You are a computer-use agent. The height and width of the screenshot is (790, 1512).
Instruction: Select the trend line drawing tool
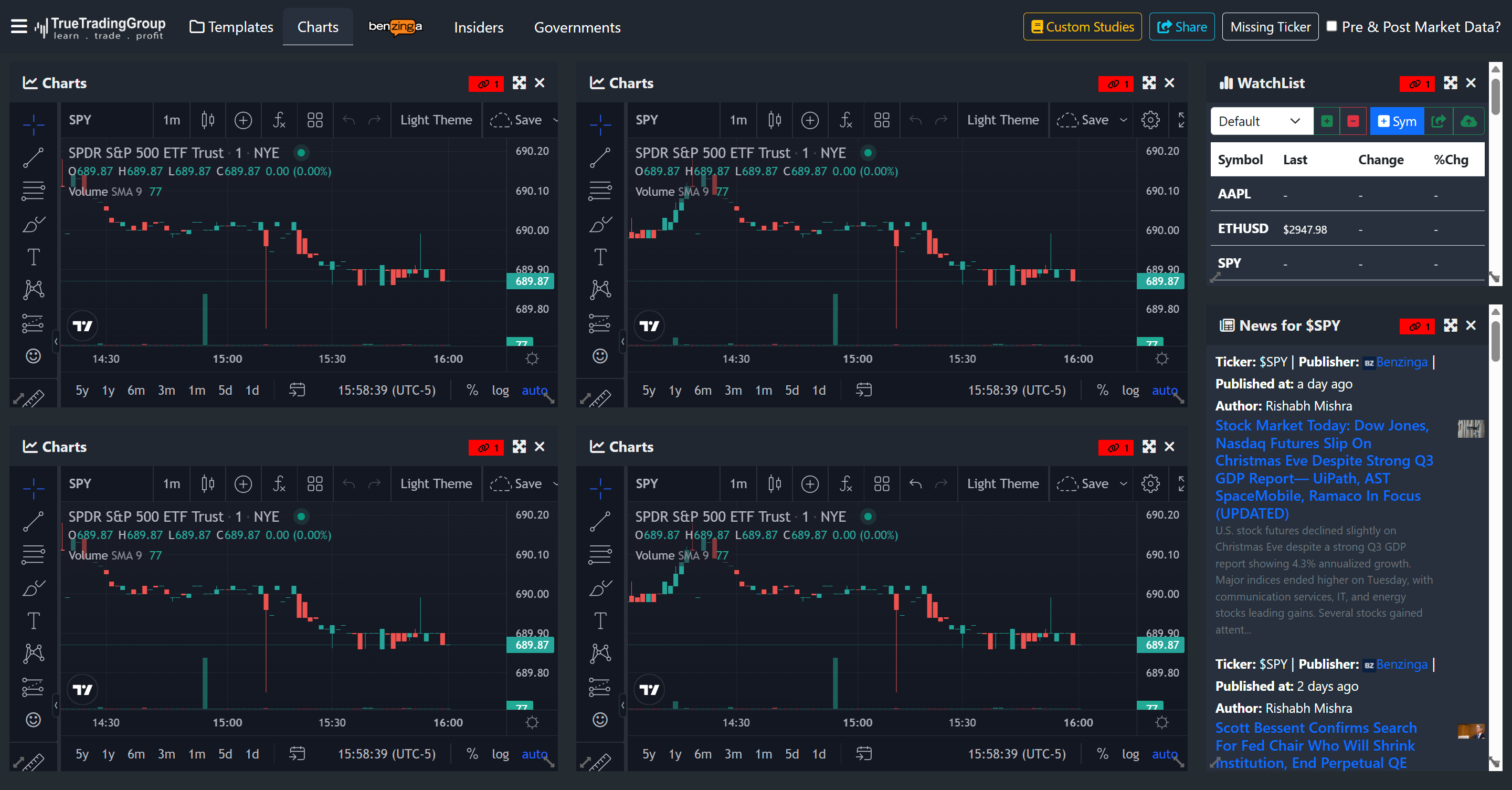tap(34, 158)
